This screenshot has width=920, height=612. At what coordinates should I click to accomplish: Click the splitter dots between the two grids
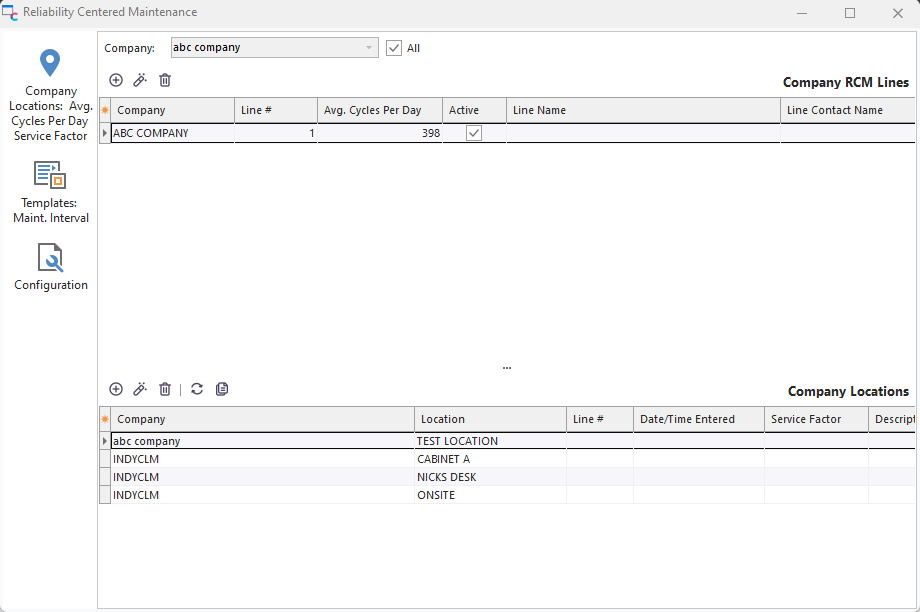(507, 368)
